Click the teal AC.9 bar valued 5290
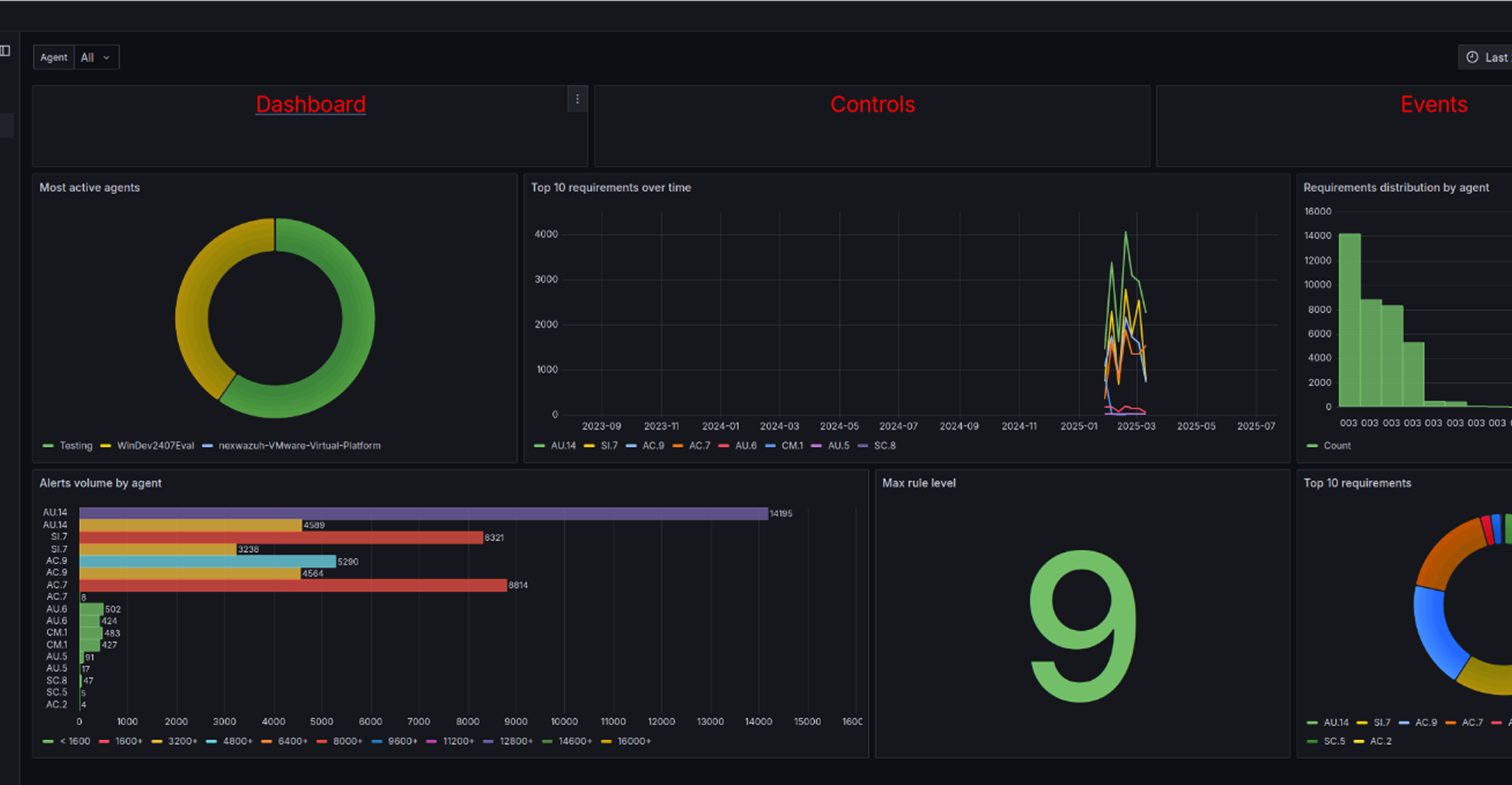Viewport: 1512px width, 785px height. click(208, 561)
